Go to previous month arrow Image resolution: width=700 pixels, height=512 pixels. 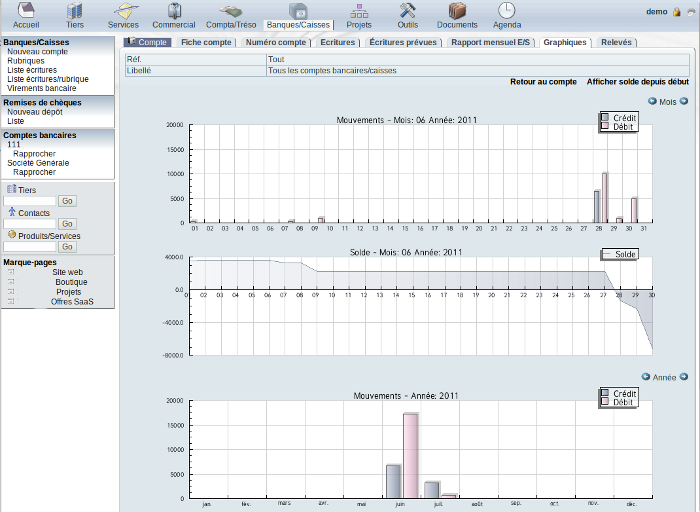(653, 102)
